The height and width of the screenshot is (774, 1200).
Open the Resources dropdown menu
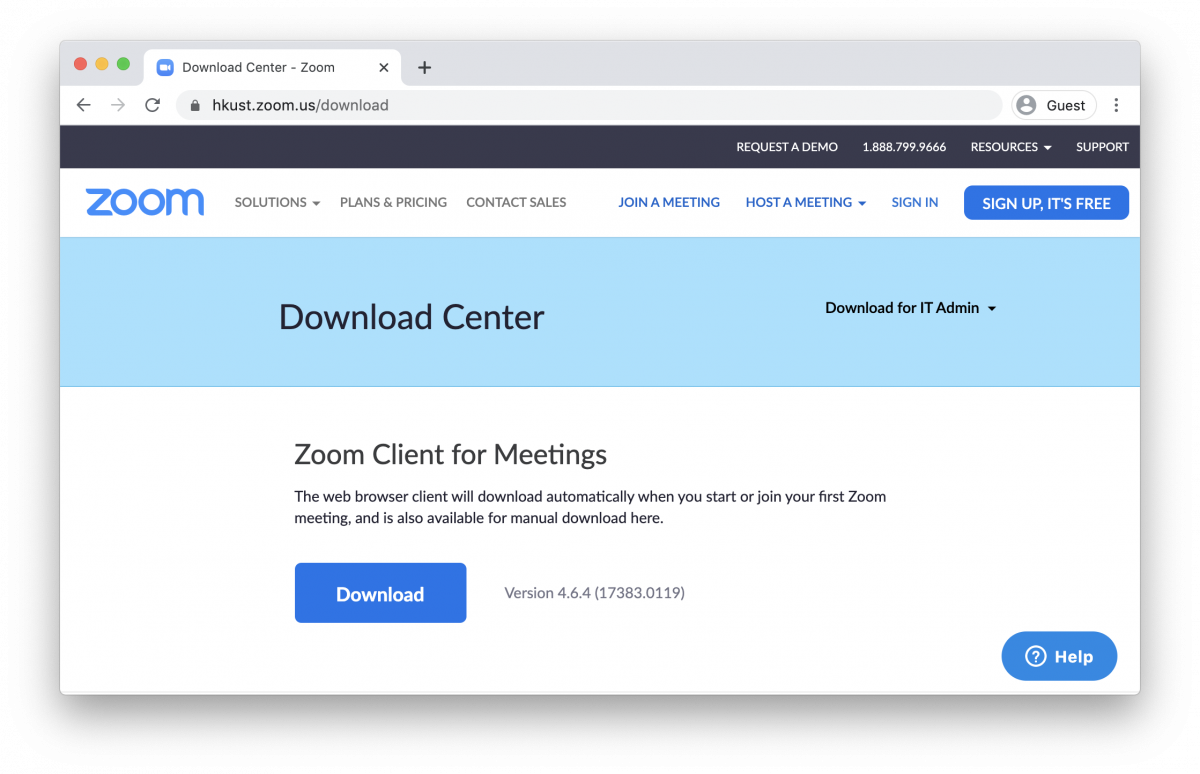[1010, 147]
